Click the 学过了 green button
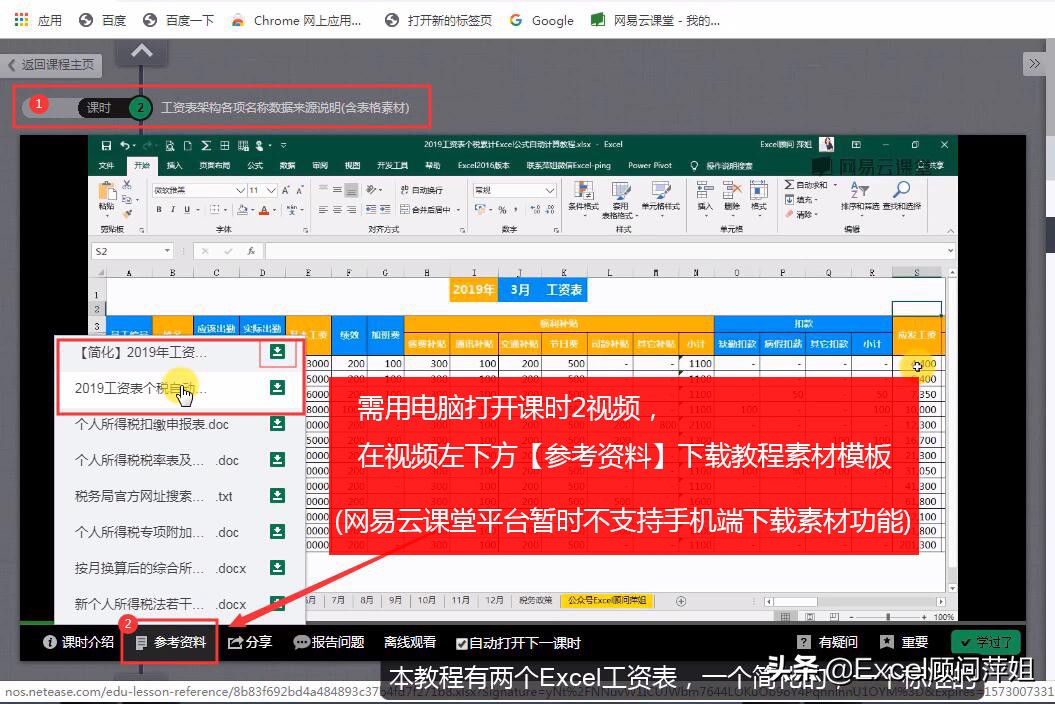Image resolution: width=1055 pixels, height=704 pixels. coord(987,642)
